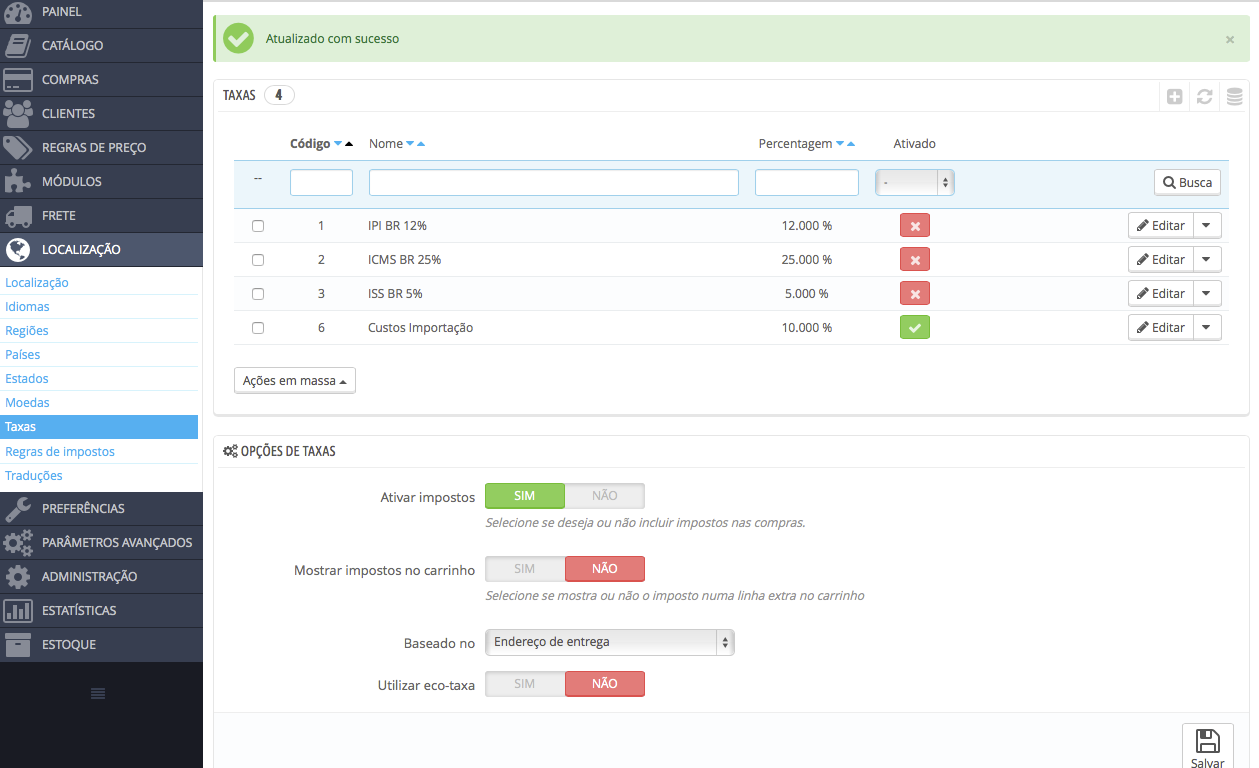Click the Estoque archive box icon
Image resolution: width=1259 pixels, height=768 pixels.
[x=18, y=644]
